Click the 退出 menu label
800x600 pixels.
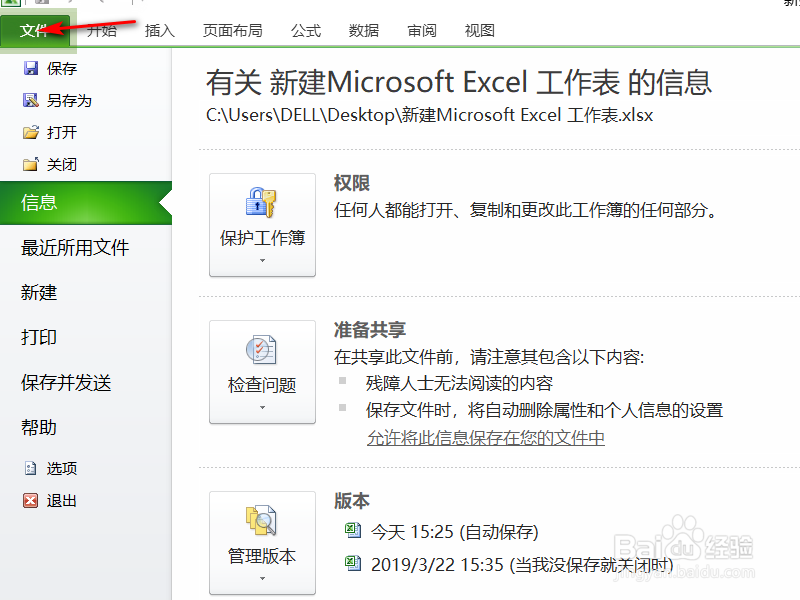pyautogui.click(x=62, y=501)
